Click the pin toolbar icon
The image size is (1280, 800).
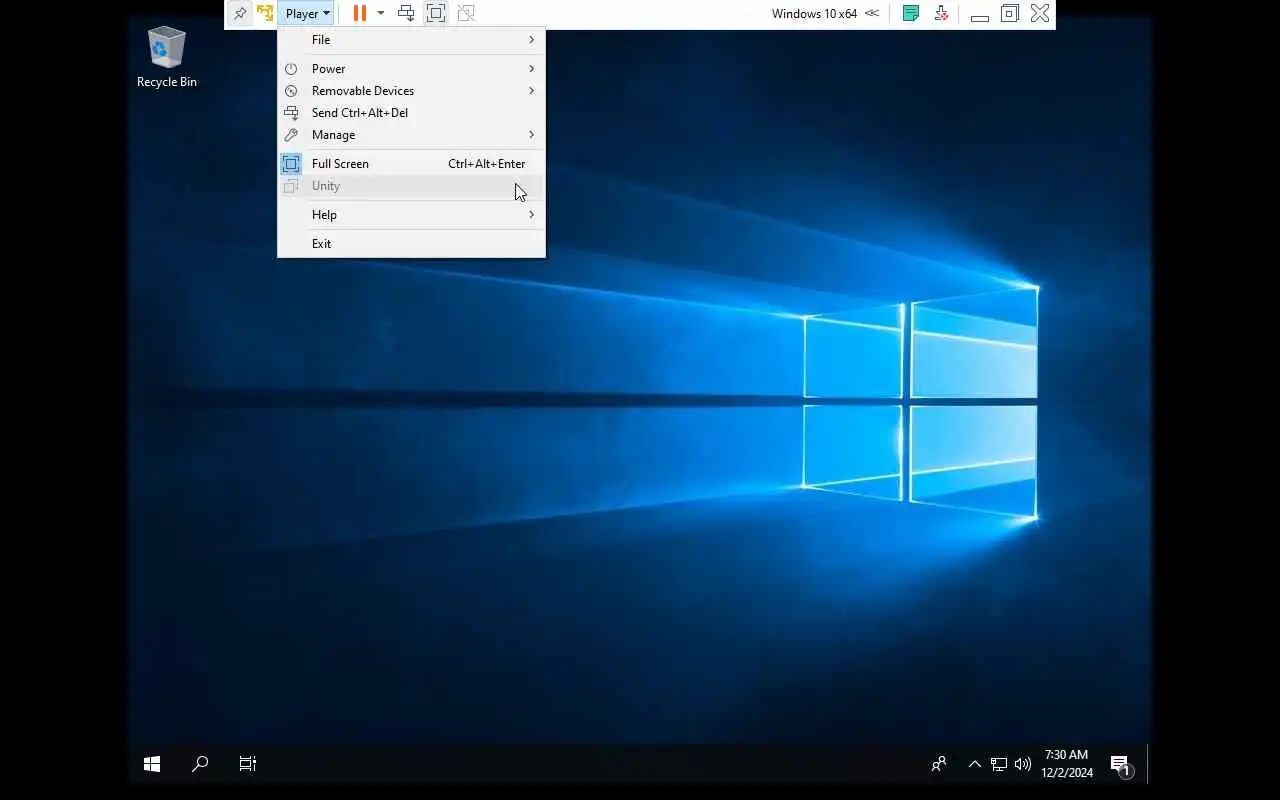[240, 13]
